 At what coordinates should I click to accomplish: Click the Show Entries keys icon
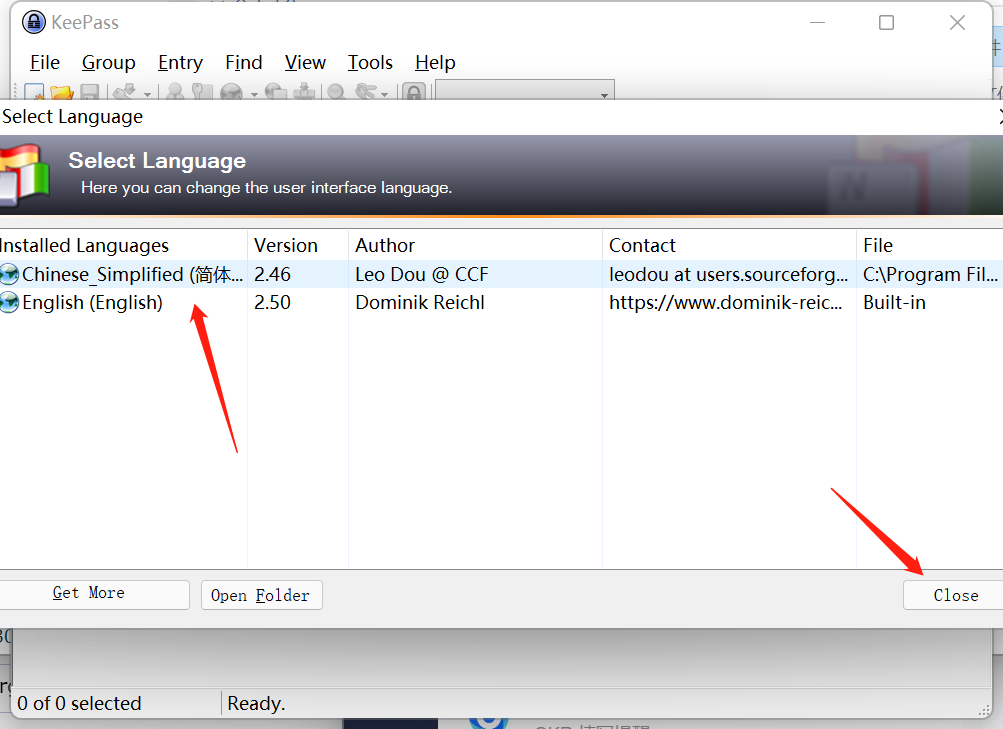367,92
